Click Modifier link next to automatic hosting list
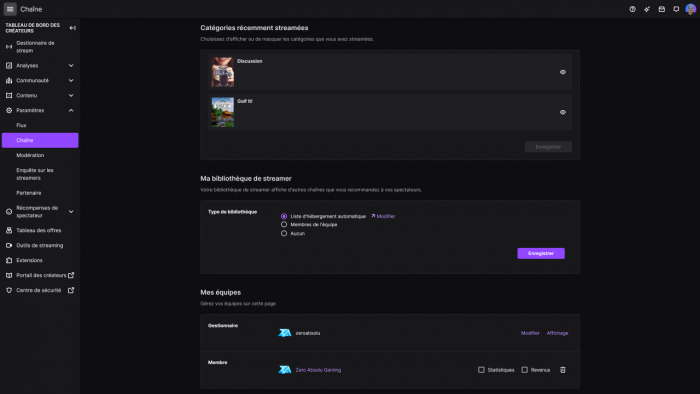 tap(383, 216)
